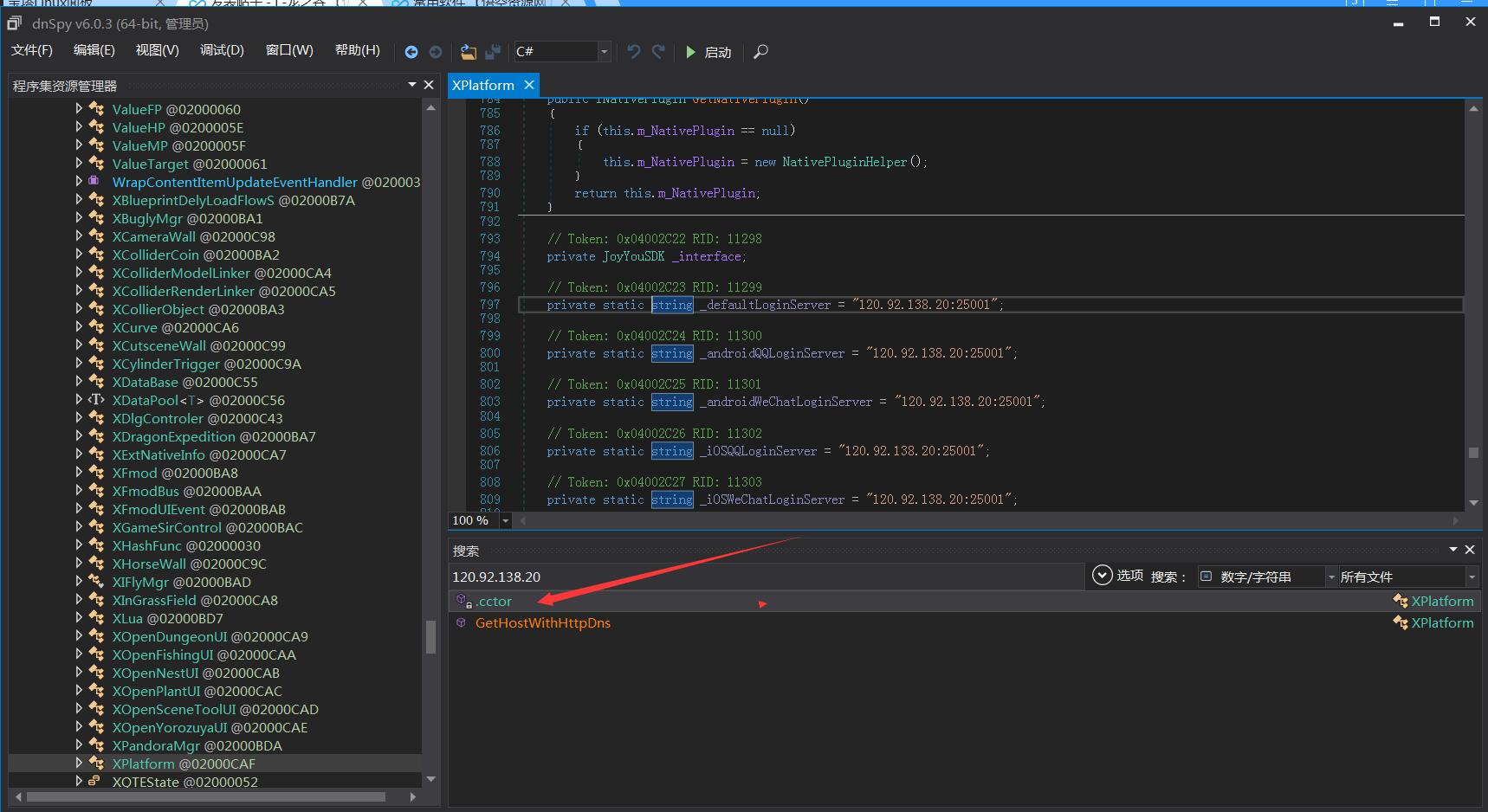
Task: Close the search panel
Action: pyautogui.click(x=1470, y=550)
